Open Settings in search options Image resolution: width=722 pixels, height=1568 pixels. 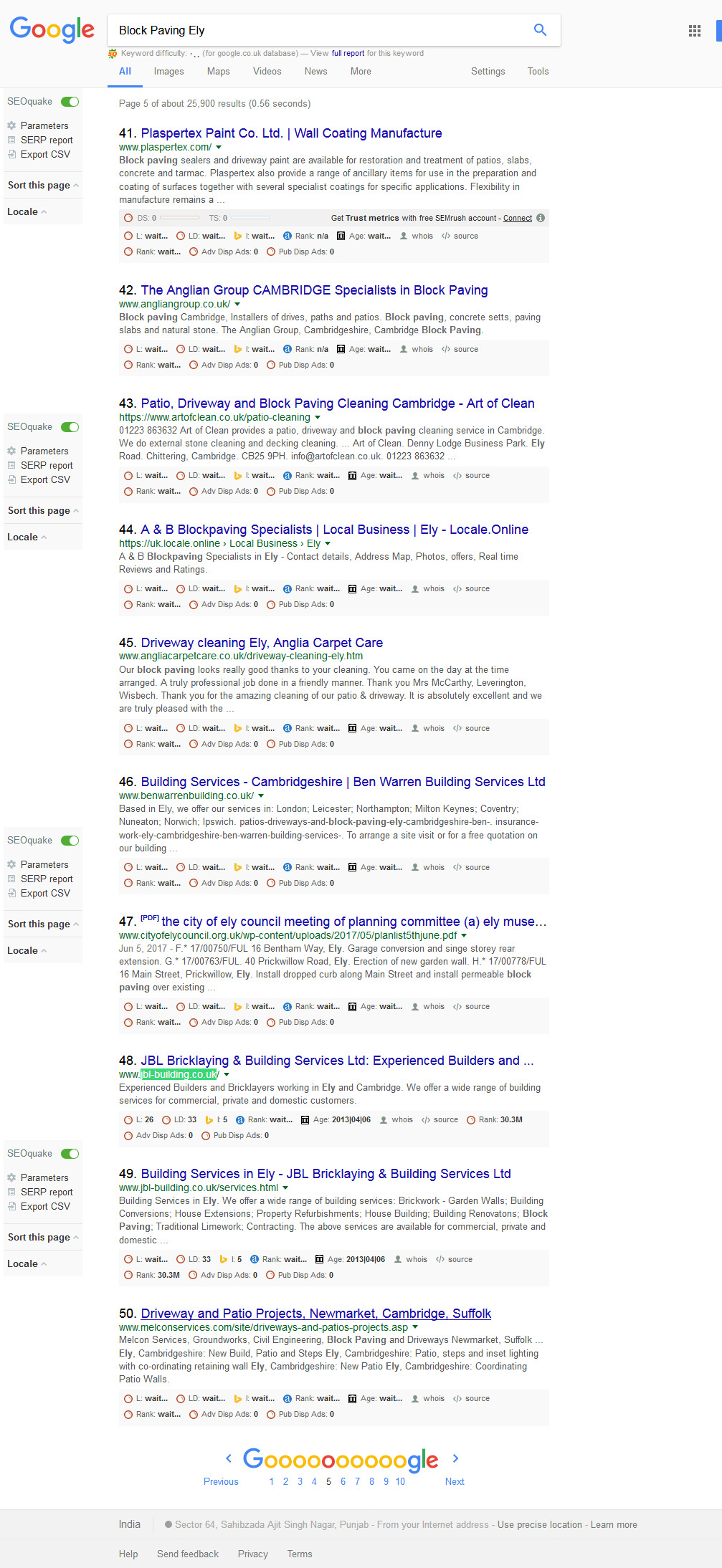[488, 72]
